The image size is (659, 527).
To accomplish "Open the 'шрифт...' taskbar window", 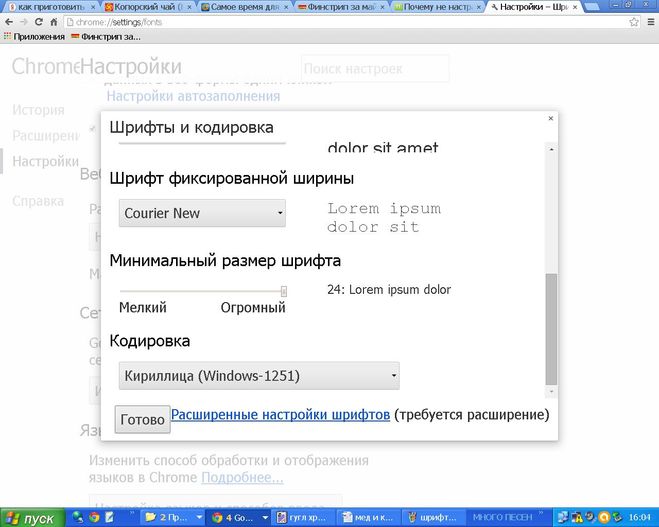I will point(434,518).
